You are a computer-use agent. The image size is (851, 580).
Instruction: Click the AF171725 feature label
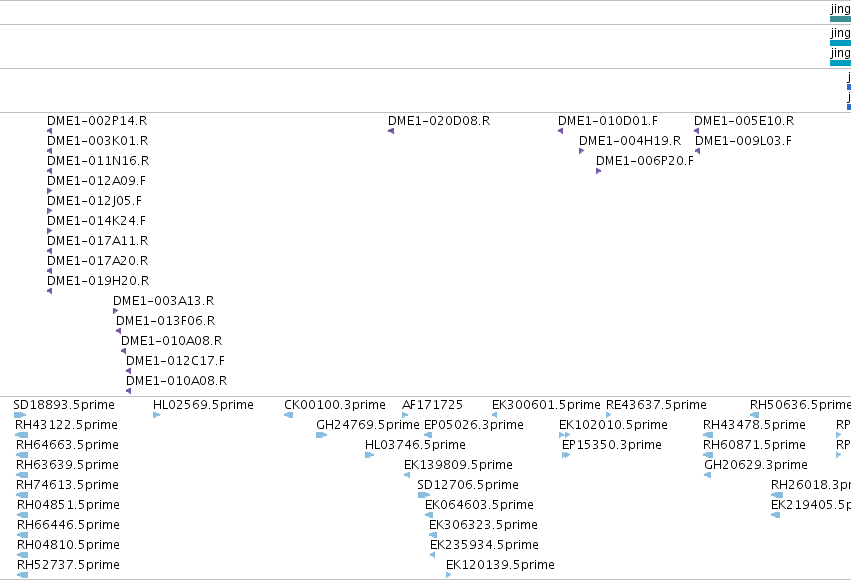pyautogui.click(x=433, y=405)
